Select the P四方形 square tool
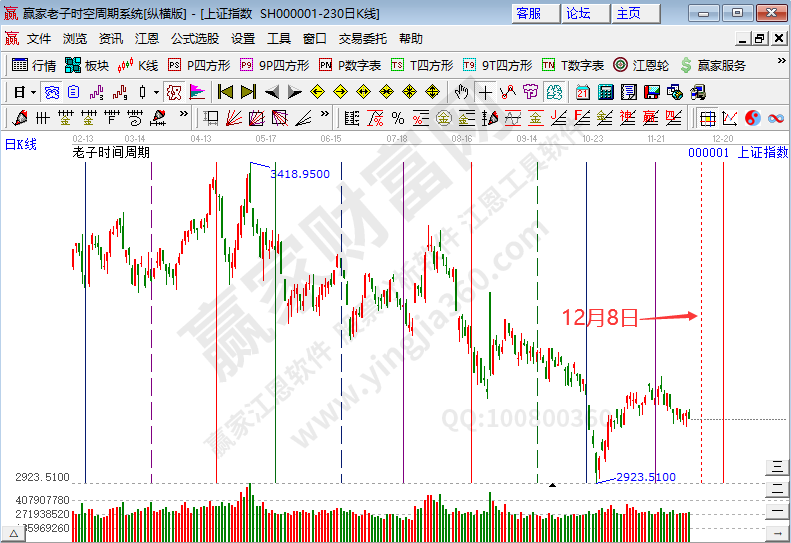The width and height of the screenshot is (791, 543). coord(199,65)
